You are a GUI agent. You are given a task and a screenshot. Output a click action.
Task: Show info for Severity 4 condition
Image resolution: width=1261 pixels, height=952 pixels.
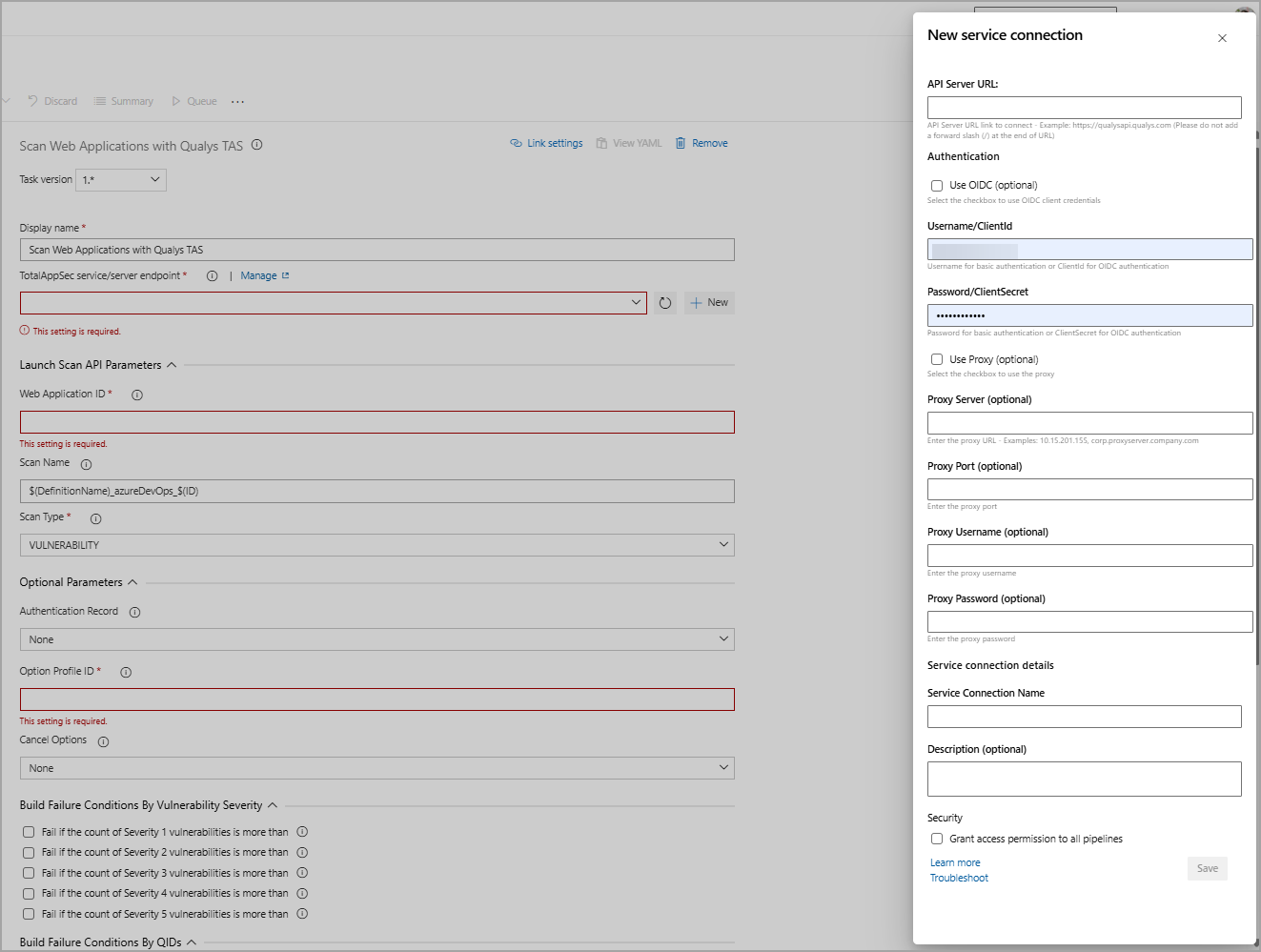[x=302, y=893]
